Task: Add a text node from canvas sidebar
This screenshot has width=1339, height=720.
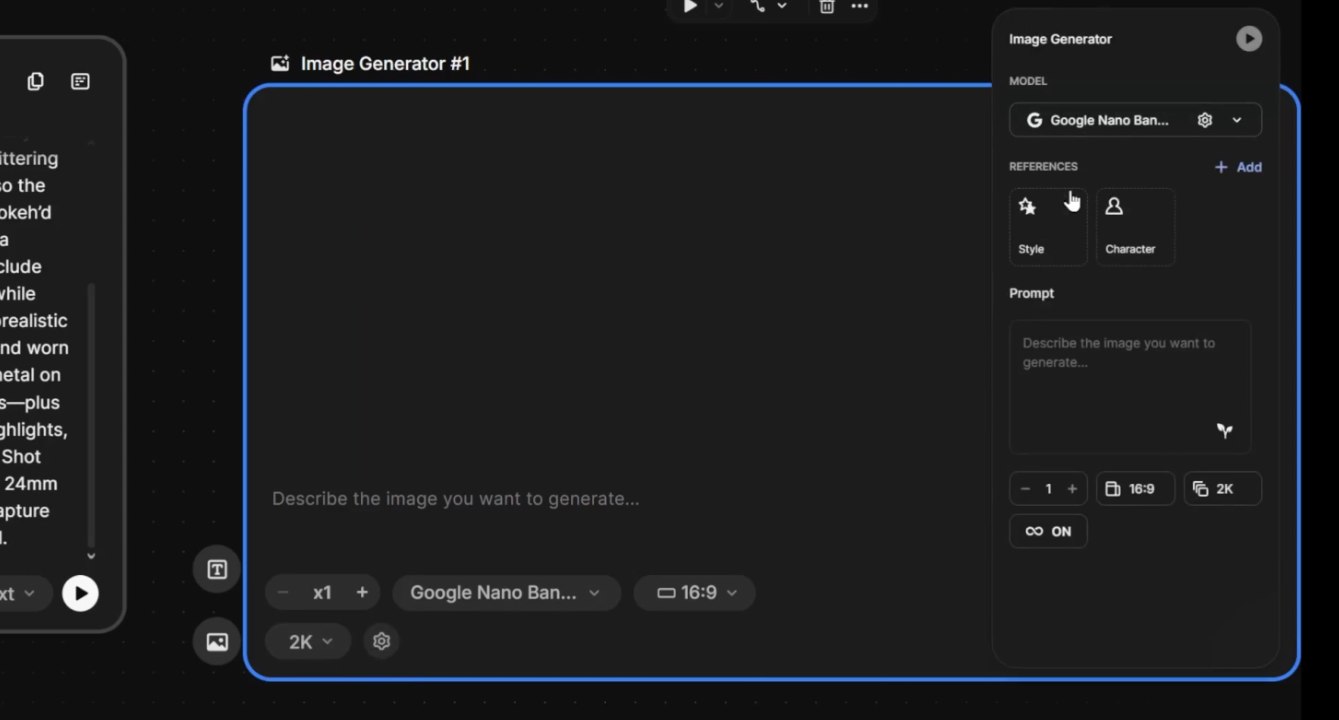Action: point(216,569)
